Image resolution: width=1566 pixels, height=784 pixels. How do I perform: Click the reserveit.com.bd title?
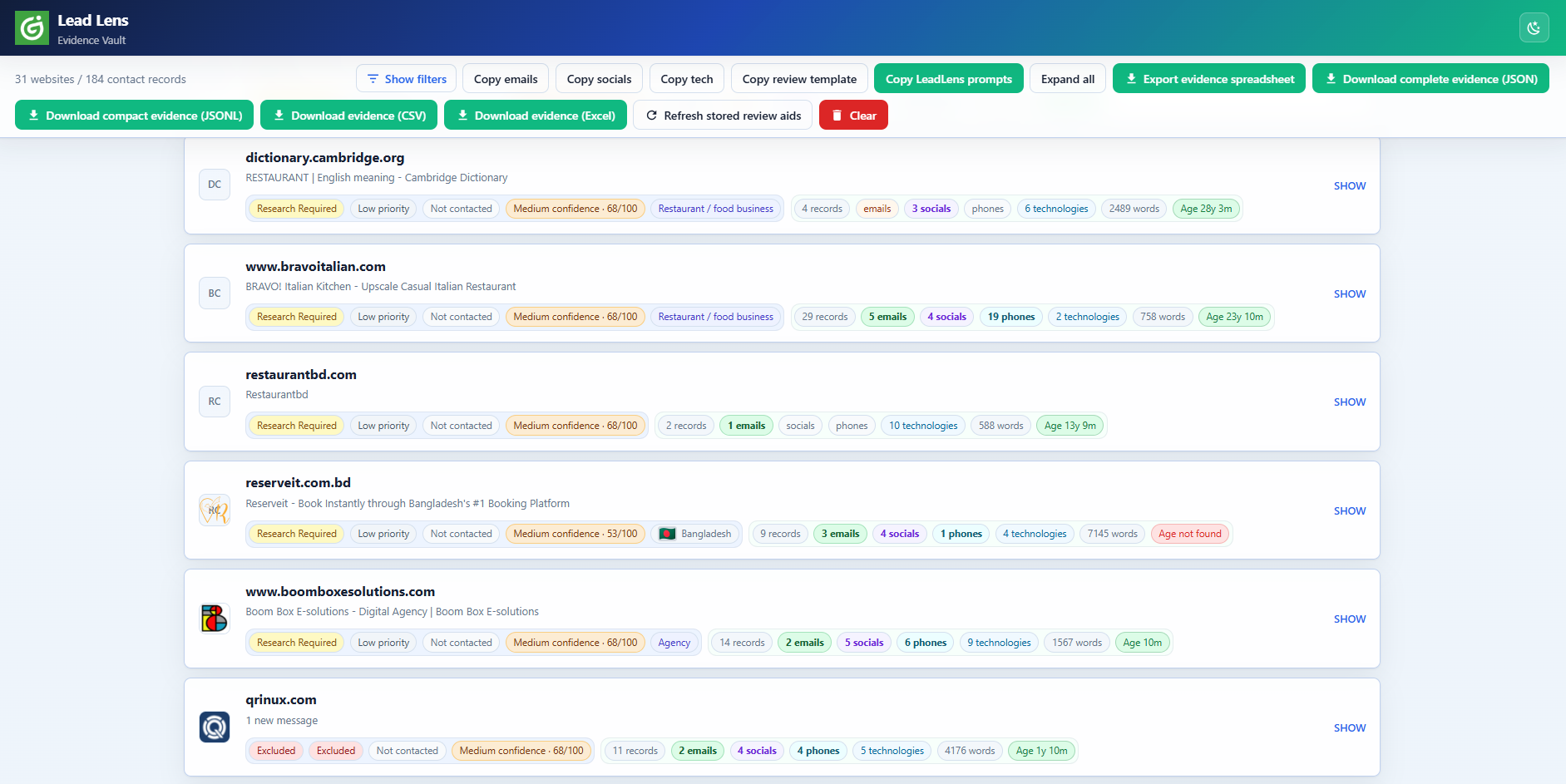click(x=299, y=483)
